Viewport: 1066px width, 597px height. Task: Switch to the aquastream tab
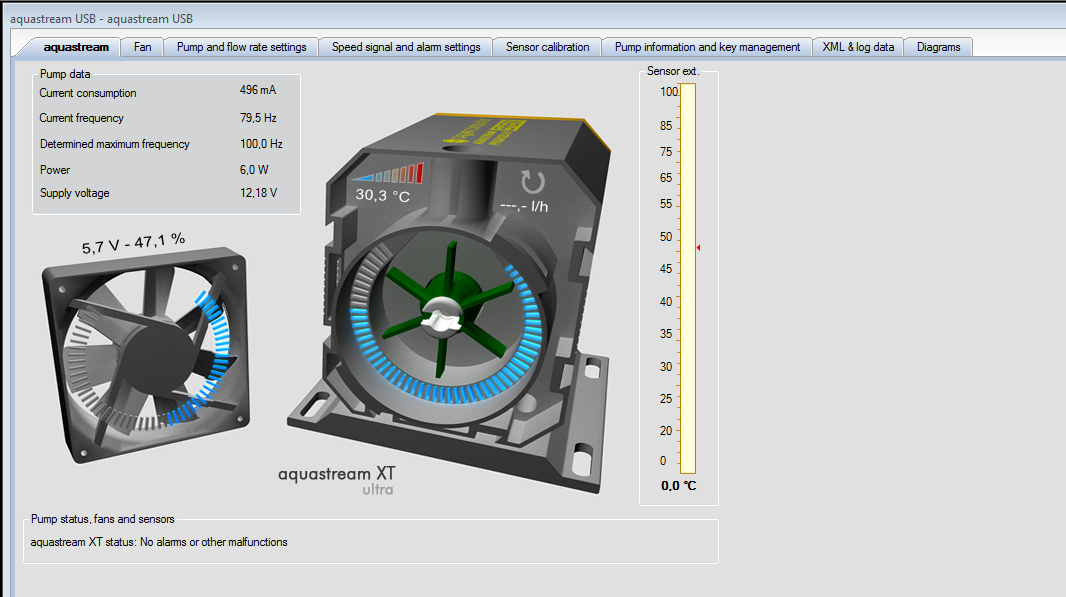[75, 47]
